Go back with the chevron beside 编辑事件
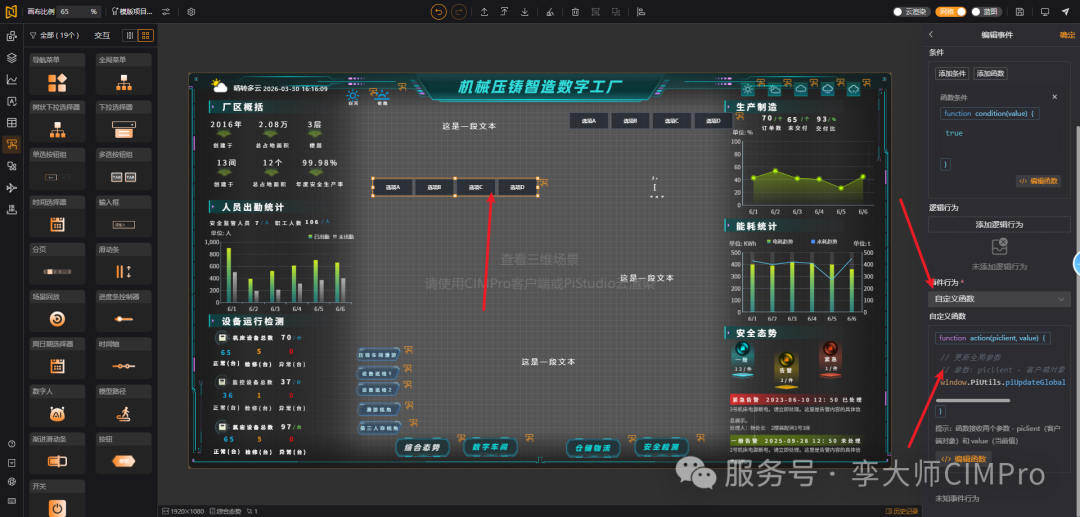Screen dimensions: 1080x517 click(x=931, y=34)
